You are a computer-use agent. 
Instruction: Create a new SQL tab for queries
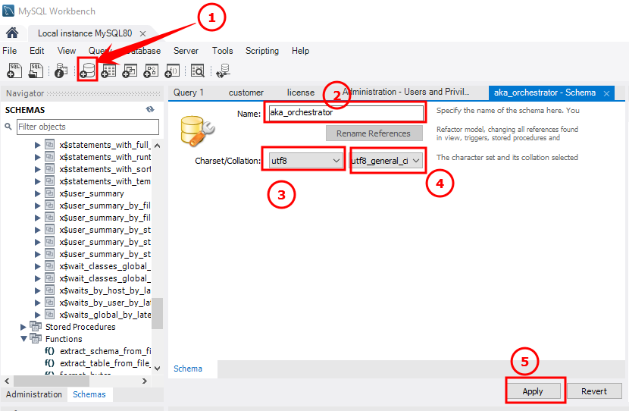(14, 71)
